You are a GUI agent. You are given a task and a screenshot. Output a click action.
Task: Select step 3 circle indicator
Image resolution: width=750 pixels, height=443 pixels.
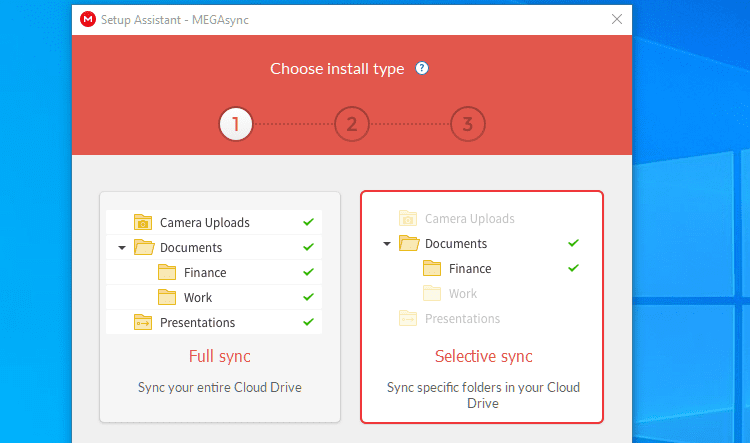tap(468, 124)
